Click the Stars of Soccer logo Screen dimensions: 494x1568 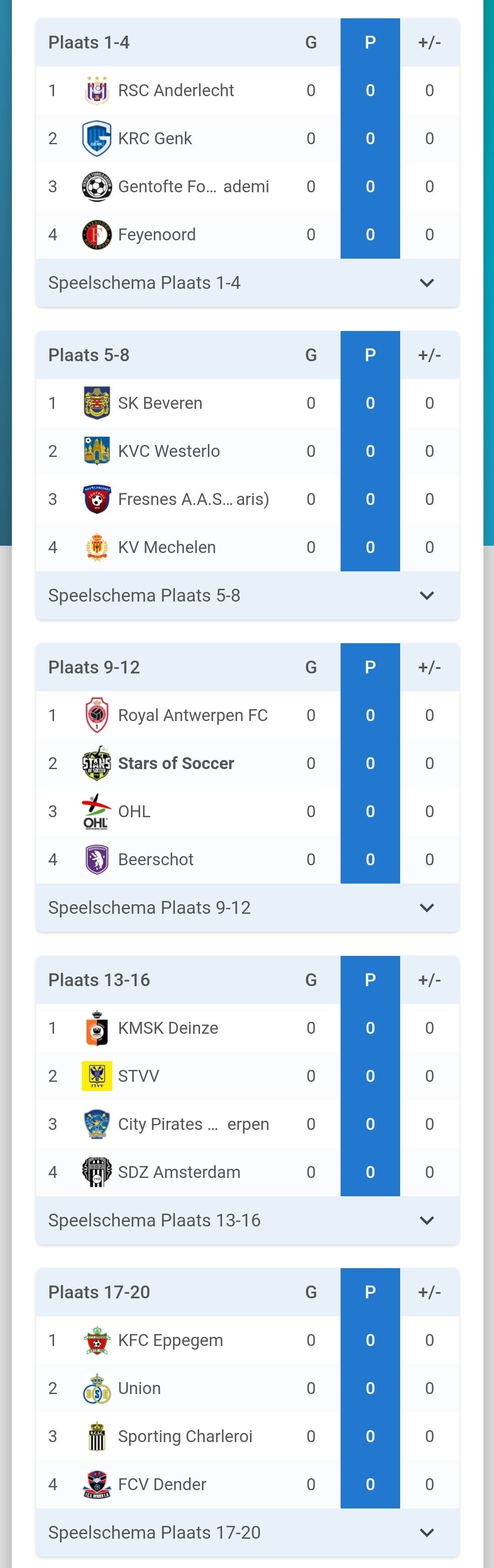pos(97,763)
